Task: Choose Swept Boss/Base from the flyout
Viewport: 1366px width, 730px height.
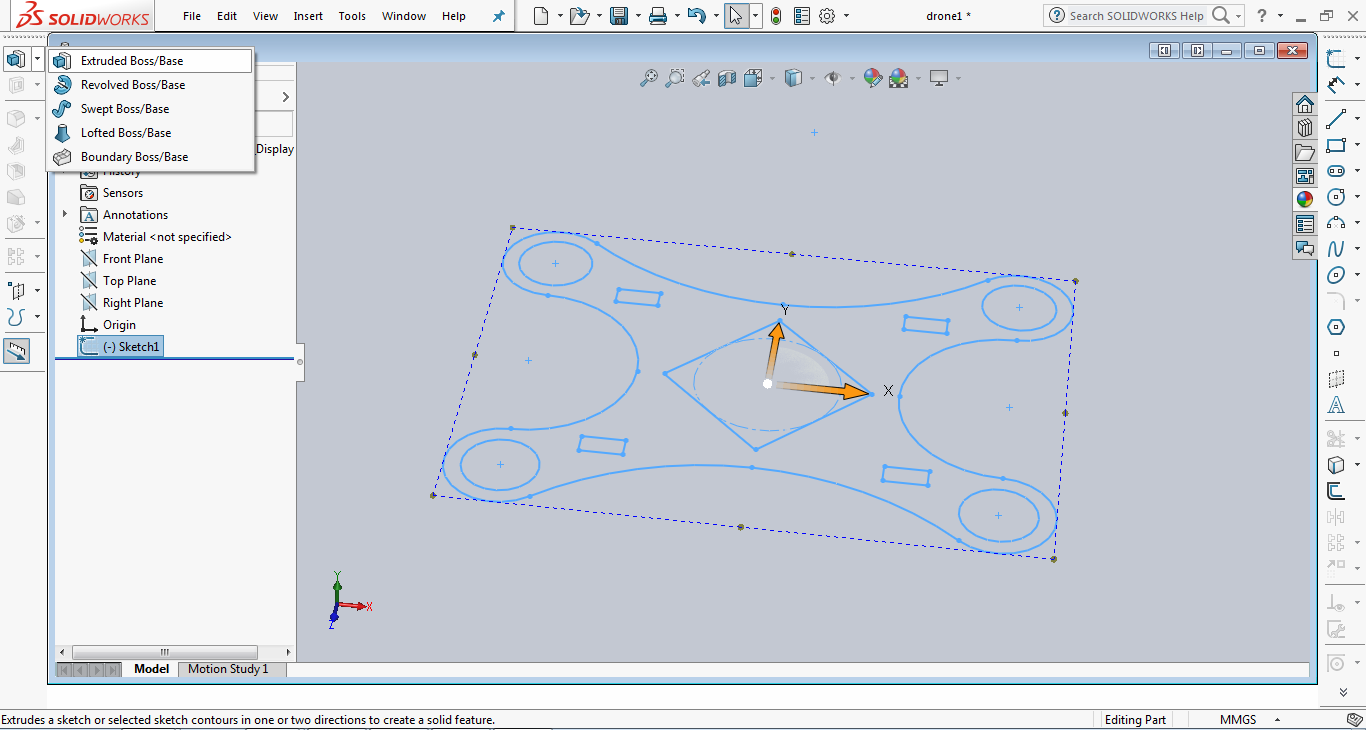Action: tap(150, 109)
